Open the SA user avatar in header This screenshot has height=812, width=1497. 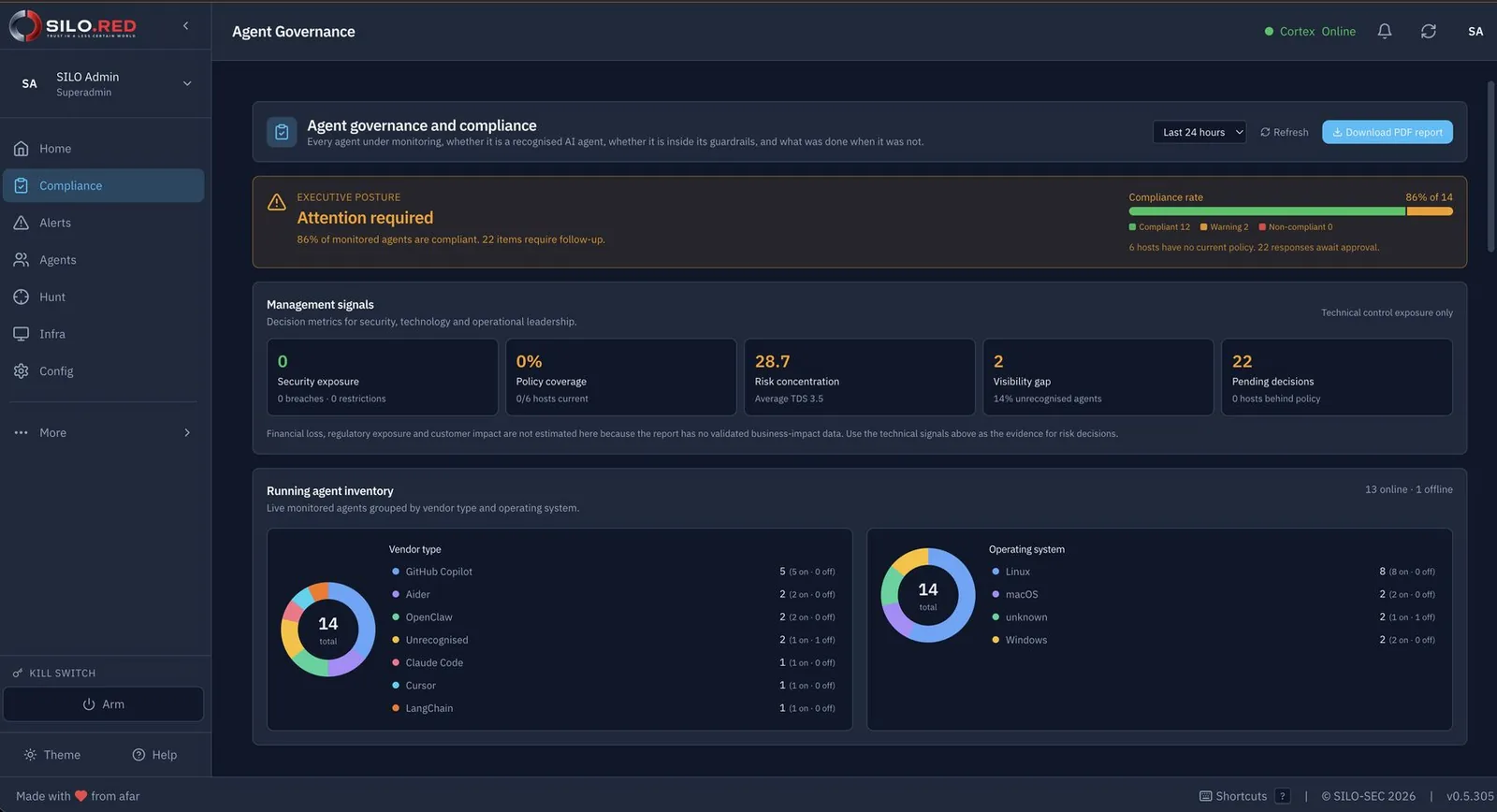click(x=1475, y=31)
